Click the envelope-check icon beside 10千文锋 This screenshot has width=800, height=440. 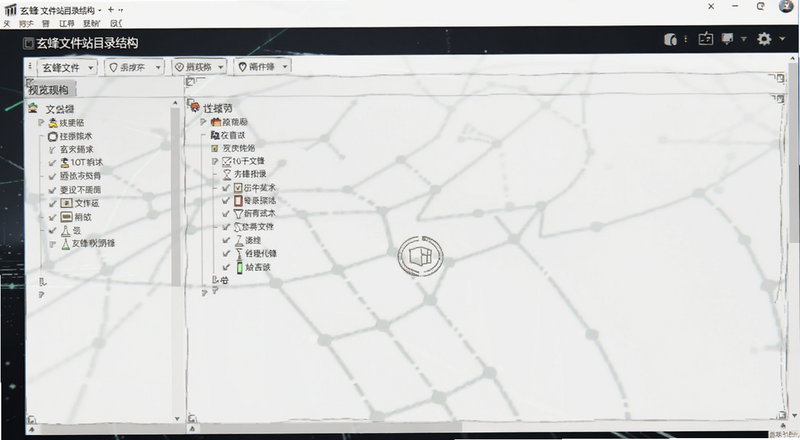tap(227, 161)
